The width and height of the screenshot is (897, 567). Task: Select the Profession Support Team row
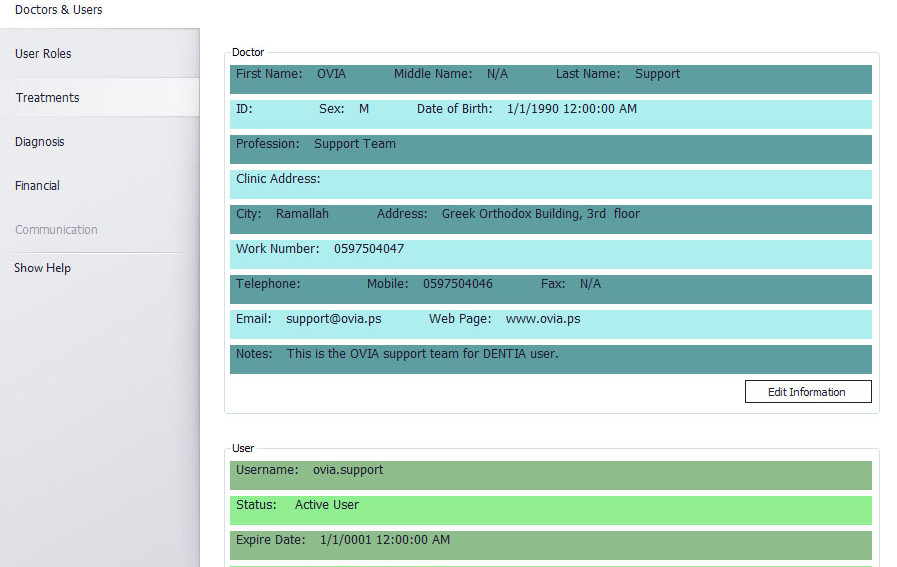[x=550, y=145]
